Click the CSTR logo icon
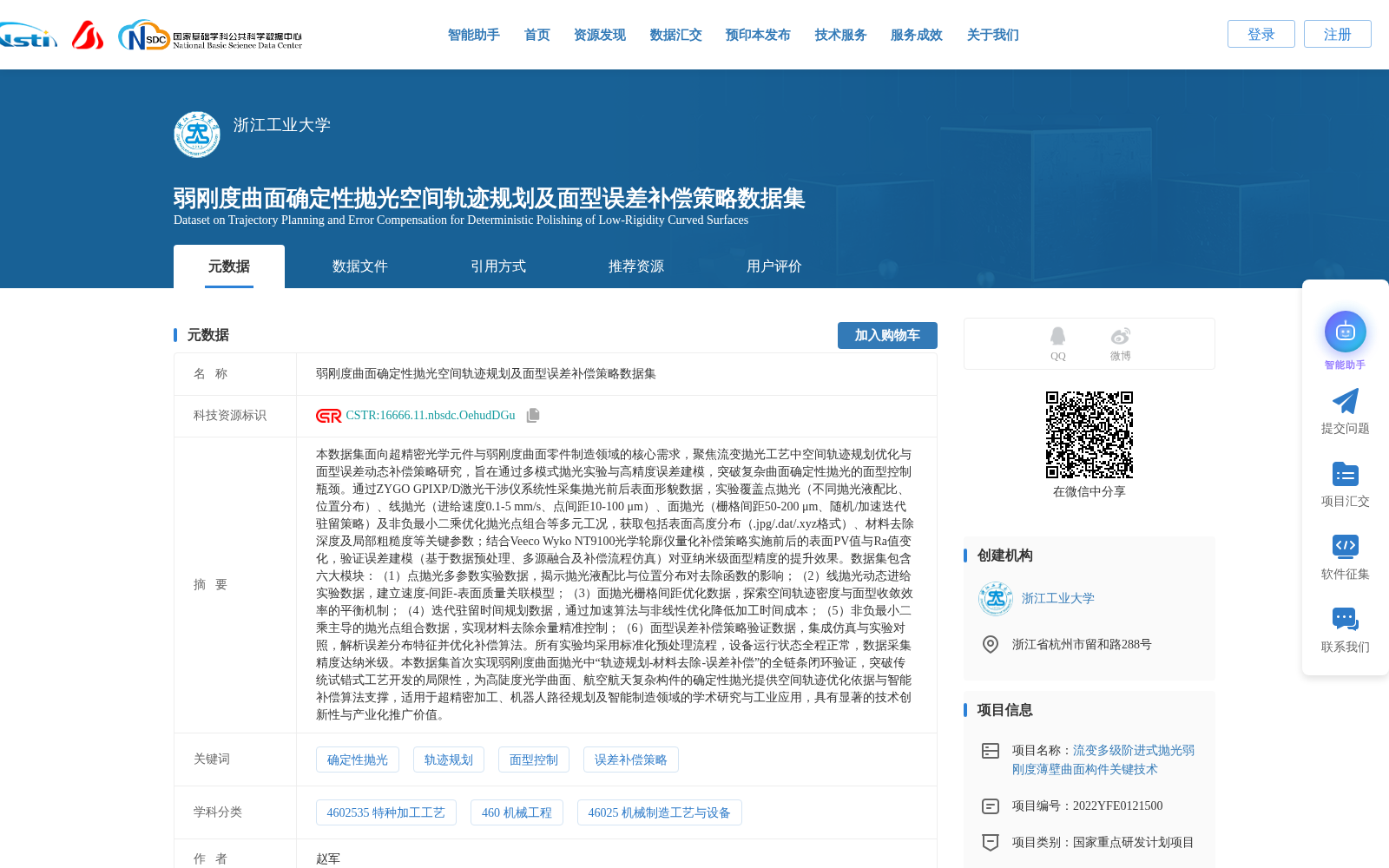1389x868 pixels. 329,416
